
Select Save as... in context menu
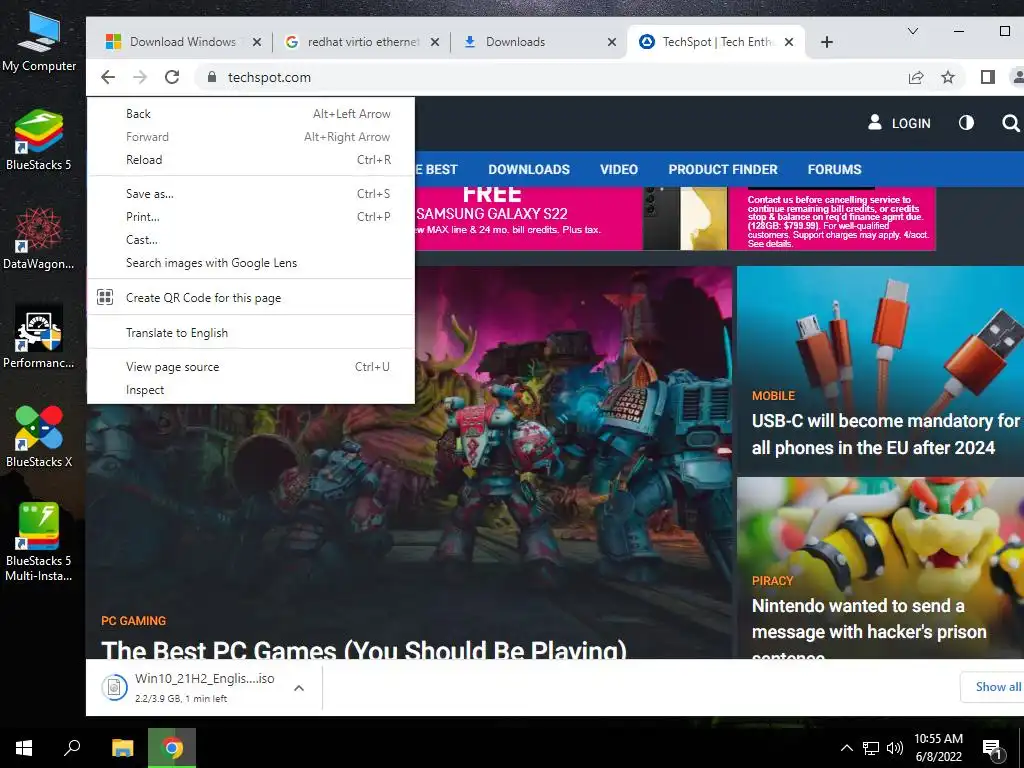point(251,194)
